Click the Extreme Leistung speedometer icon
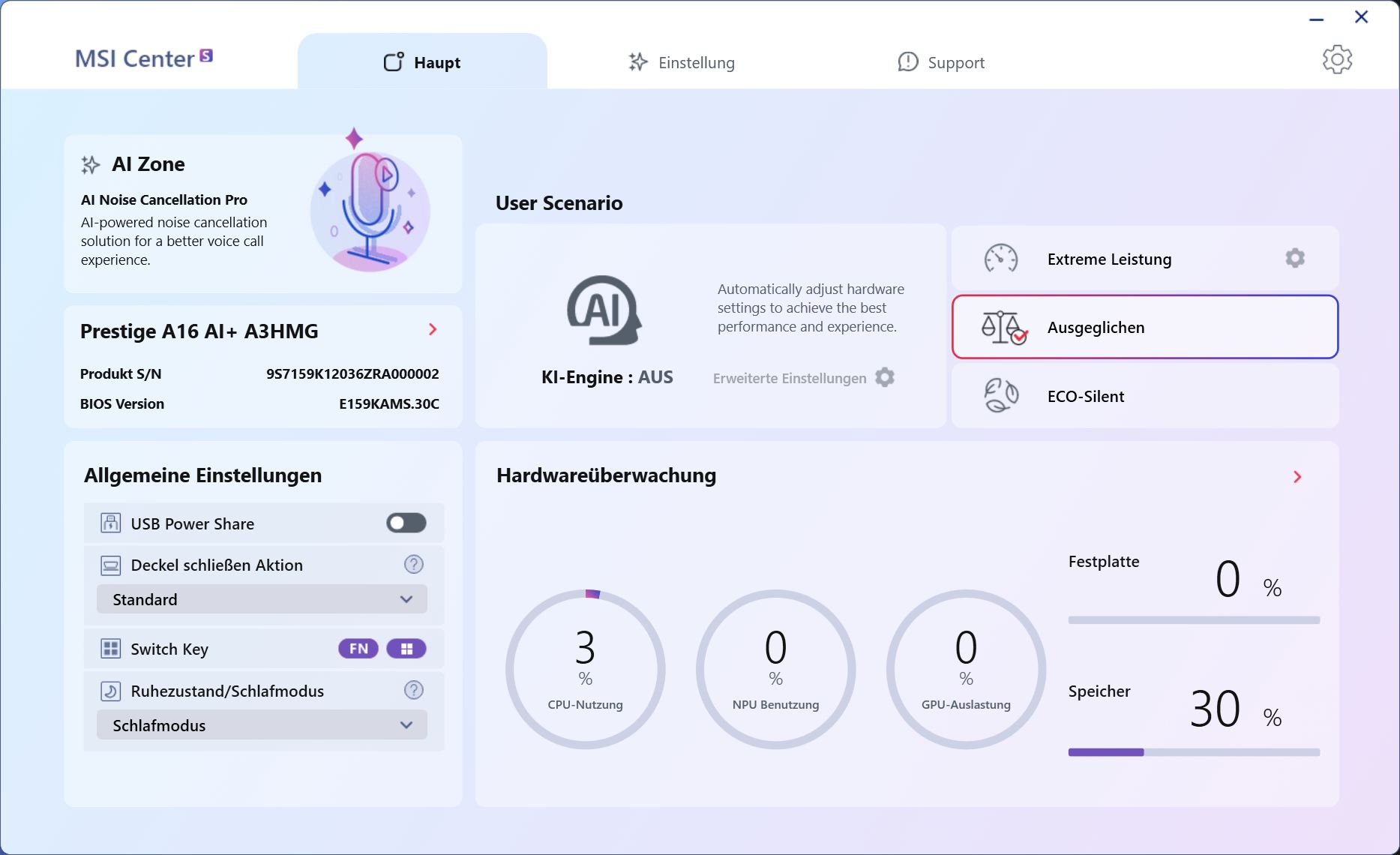Viewport: 1400px width, 855px height. 1001,259
